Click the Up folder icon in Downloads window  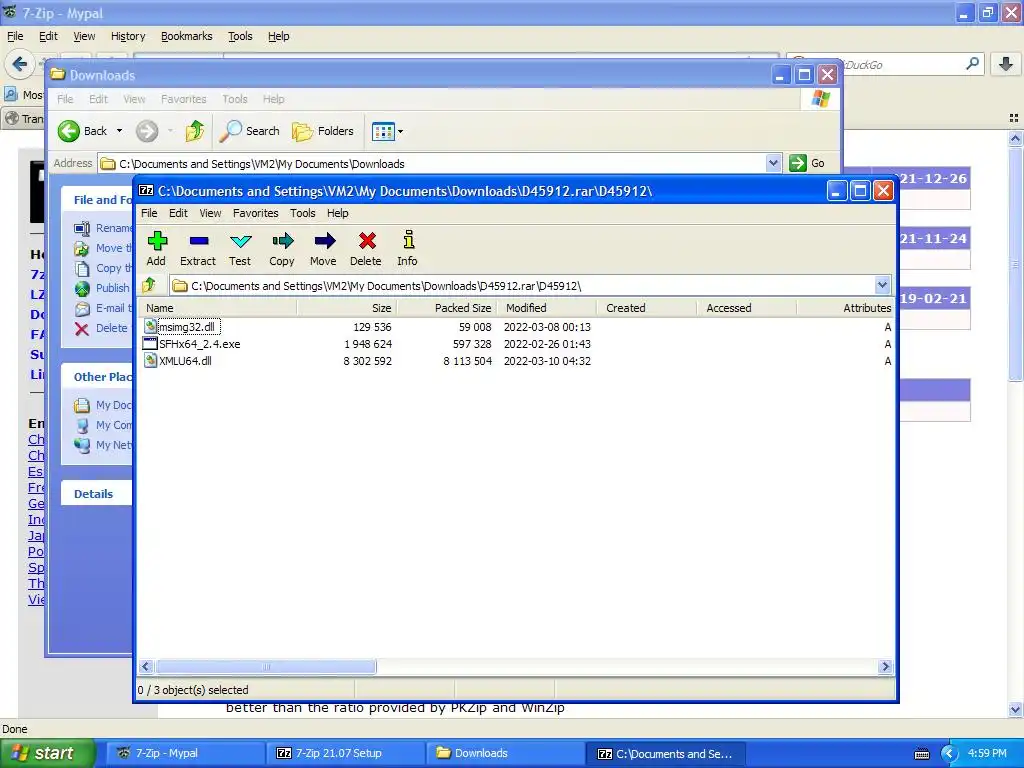point(194,131)
